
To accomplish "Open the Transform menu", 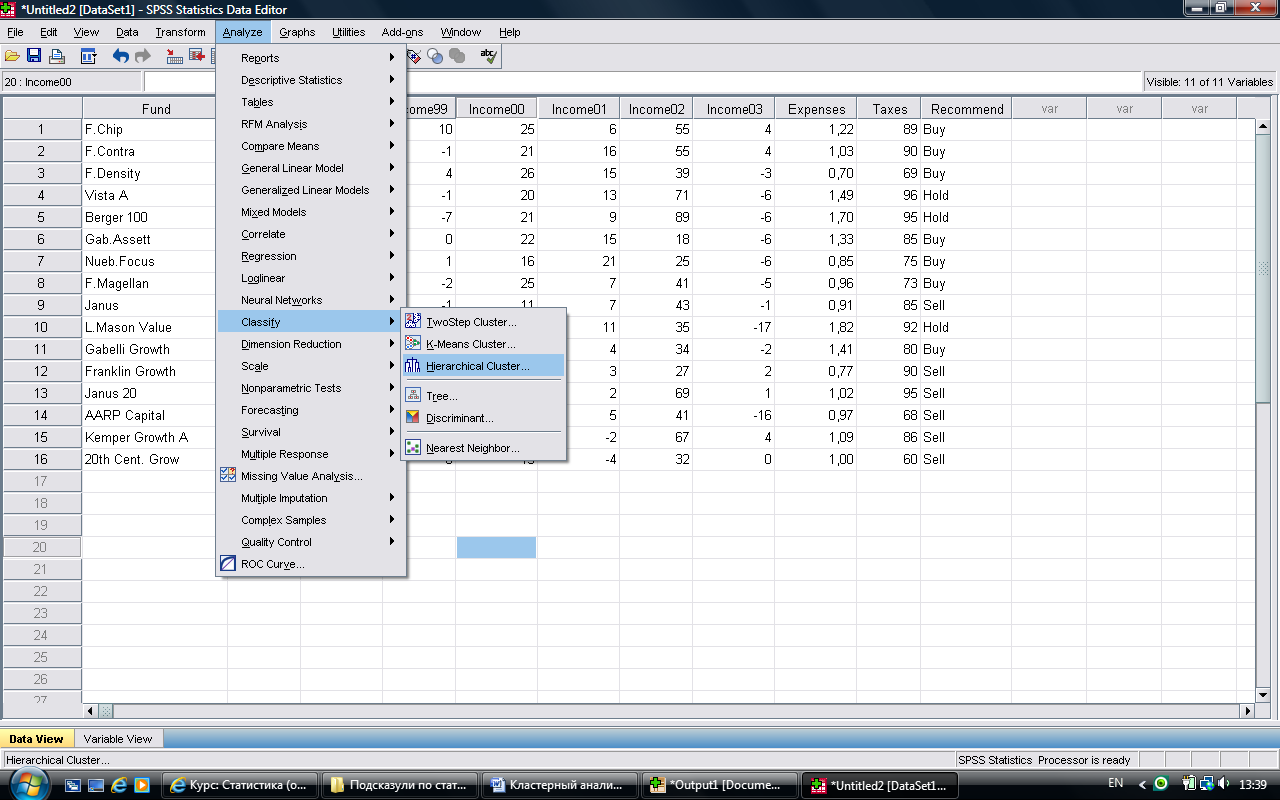I will [x=180, y=32].
